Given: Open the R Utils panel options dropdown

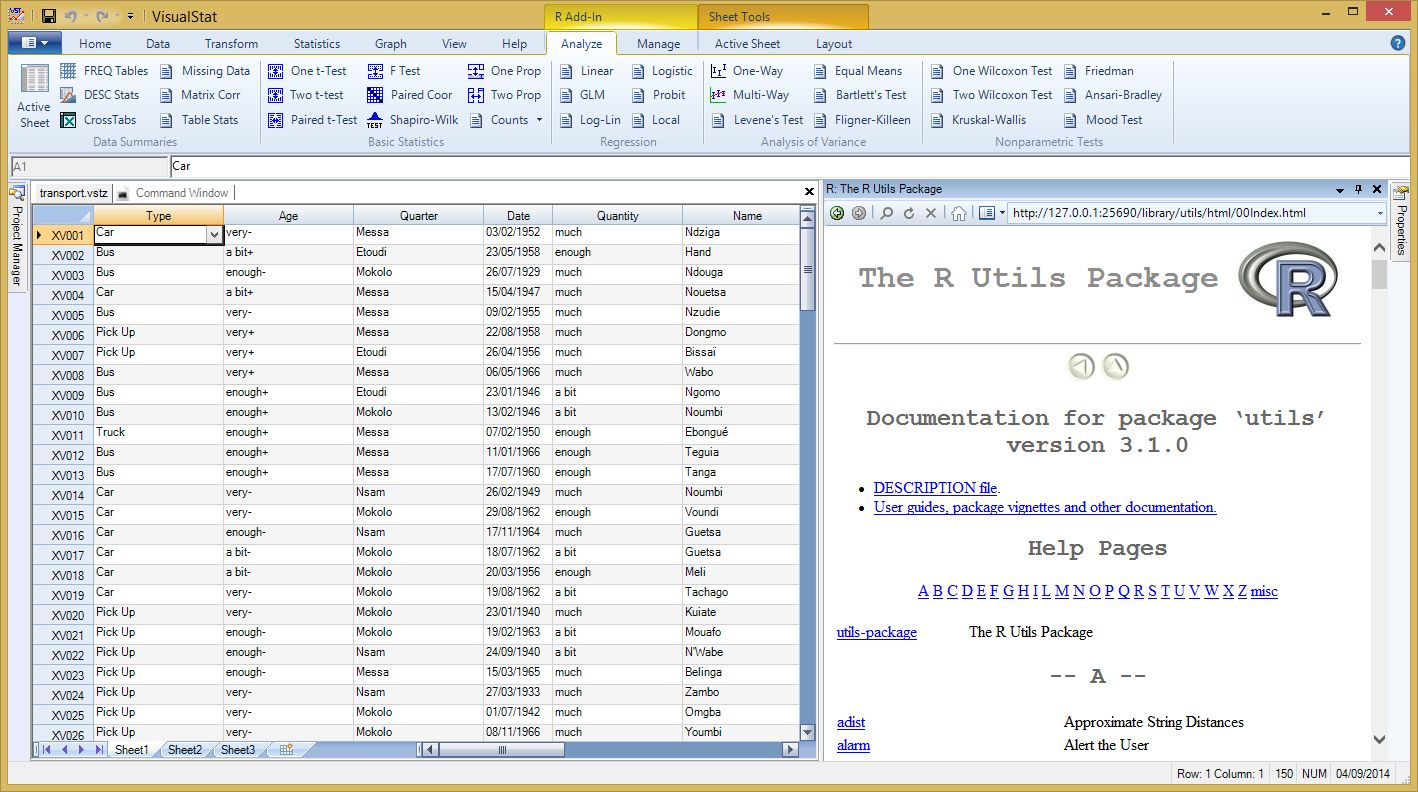Looking at the screenshot, I should coord(1340,189).
